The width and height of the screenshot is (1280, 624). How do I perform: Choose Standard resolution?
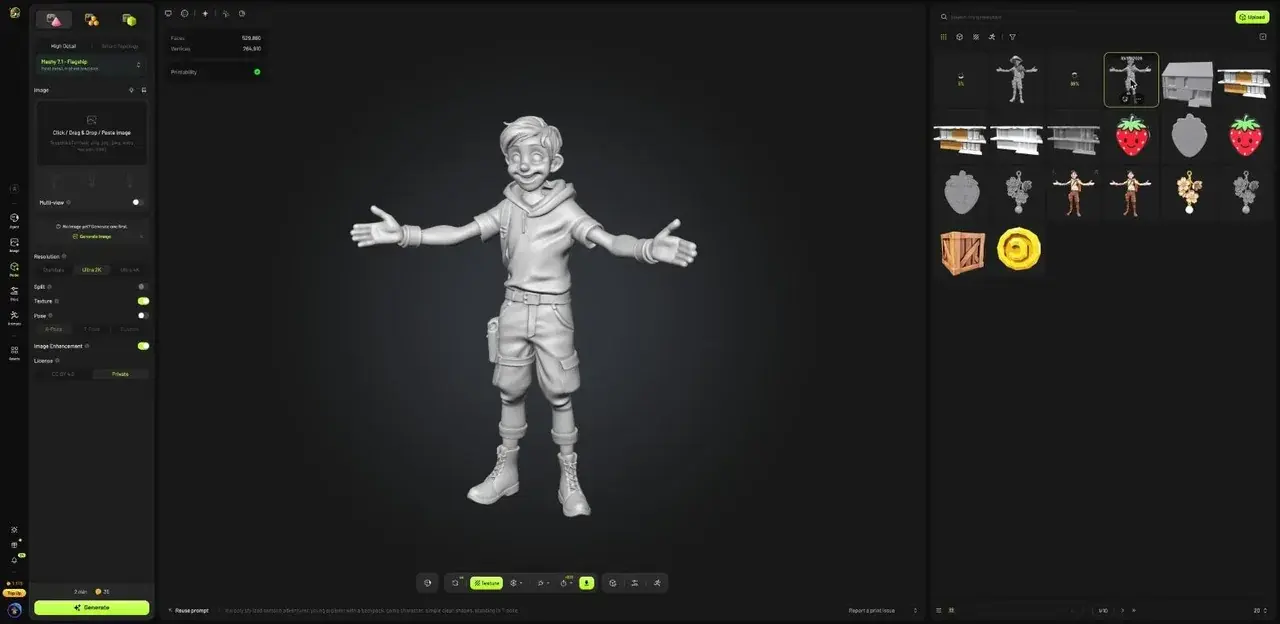click(53, 270)
